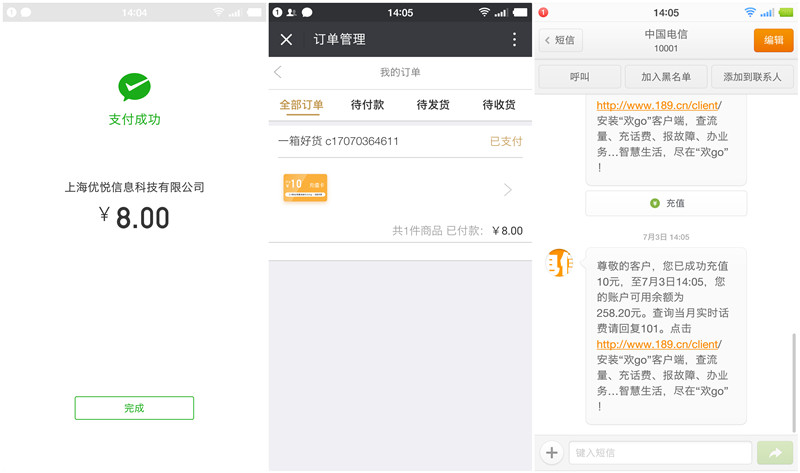Screen dimensions: 800x473
Task: Click the WiFi icon in the order screen status bar
Action: (x=484, y=12)
